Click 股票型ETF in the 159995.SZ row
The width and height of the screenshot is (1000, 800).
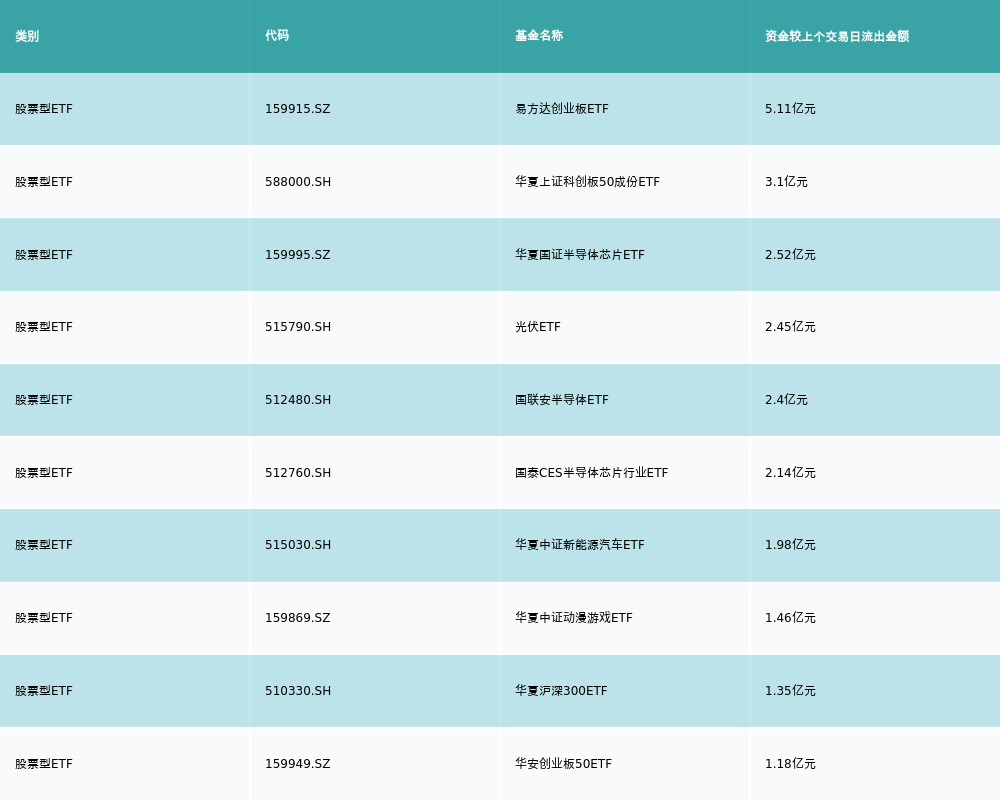[x=44, y=255]
